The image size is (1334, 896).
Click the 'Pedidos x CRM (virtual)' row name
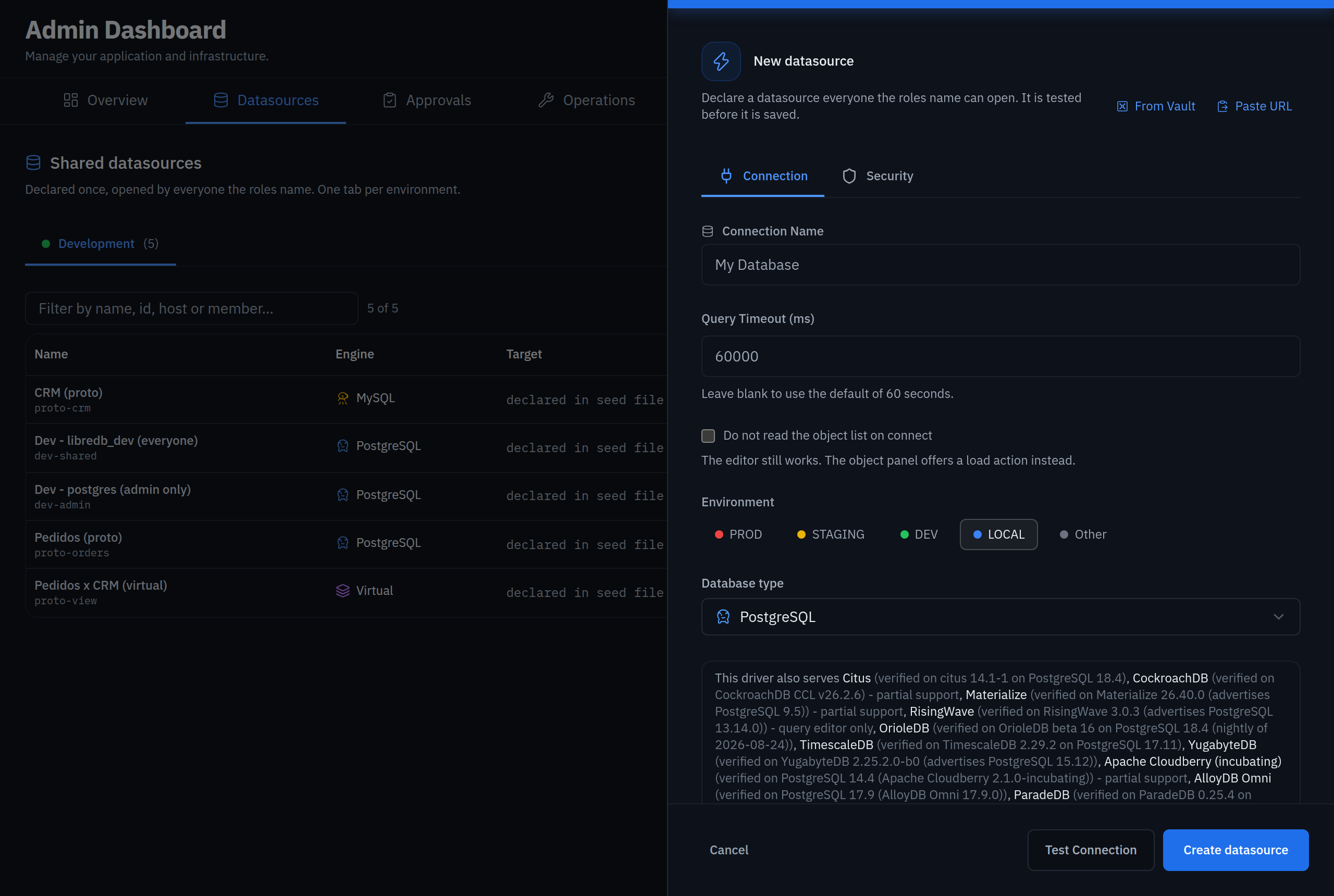tap(101, 586)
